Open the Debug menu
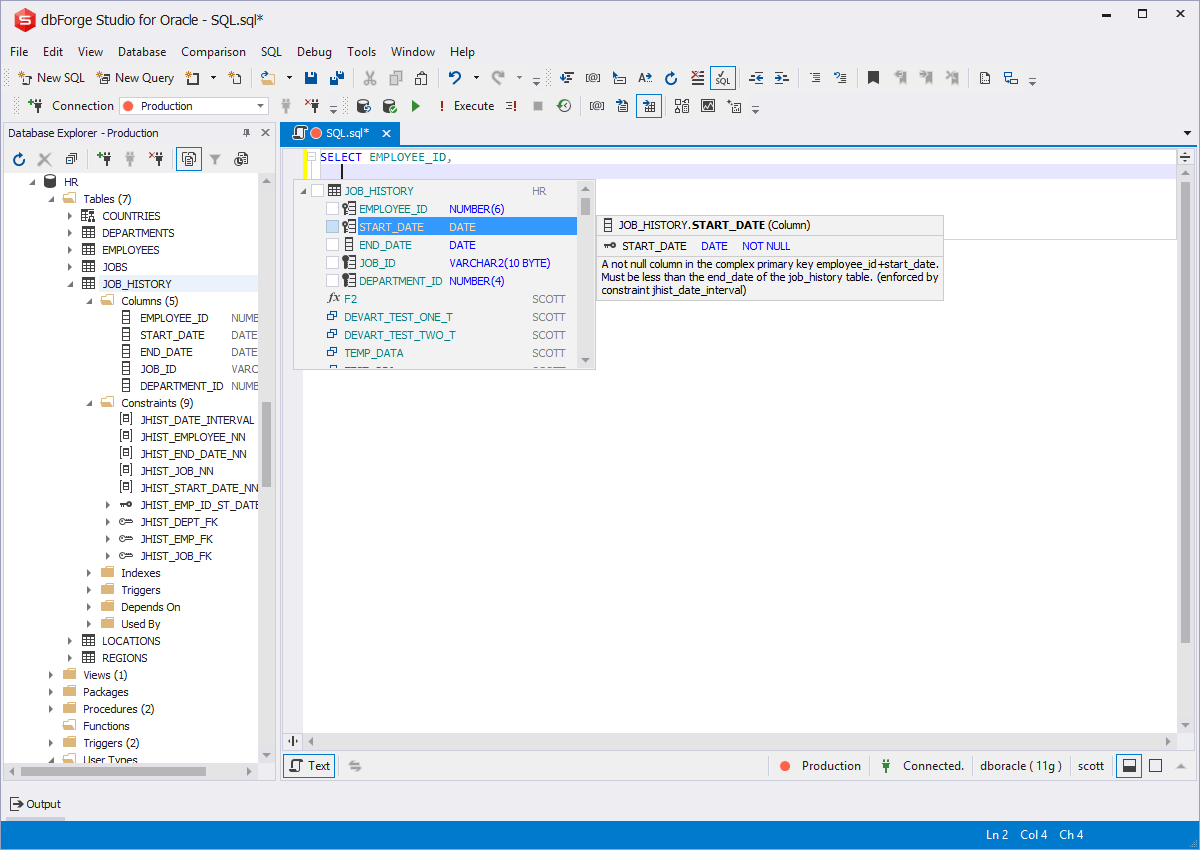The width and height of the screenshot is (1200, 850). click(x=314, y=52)
